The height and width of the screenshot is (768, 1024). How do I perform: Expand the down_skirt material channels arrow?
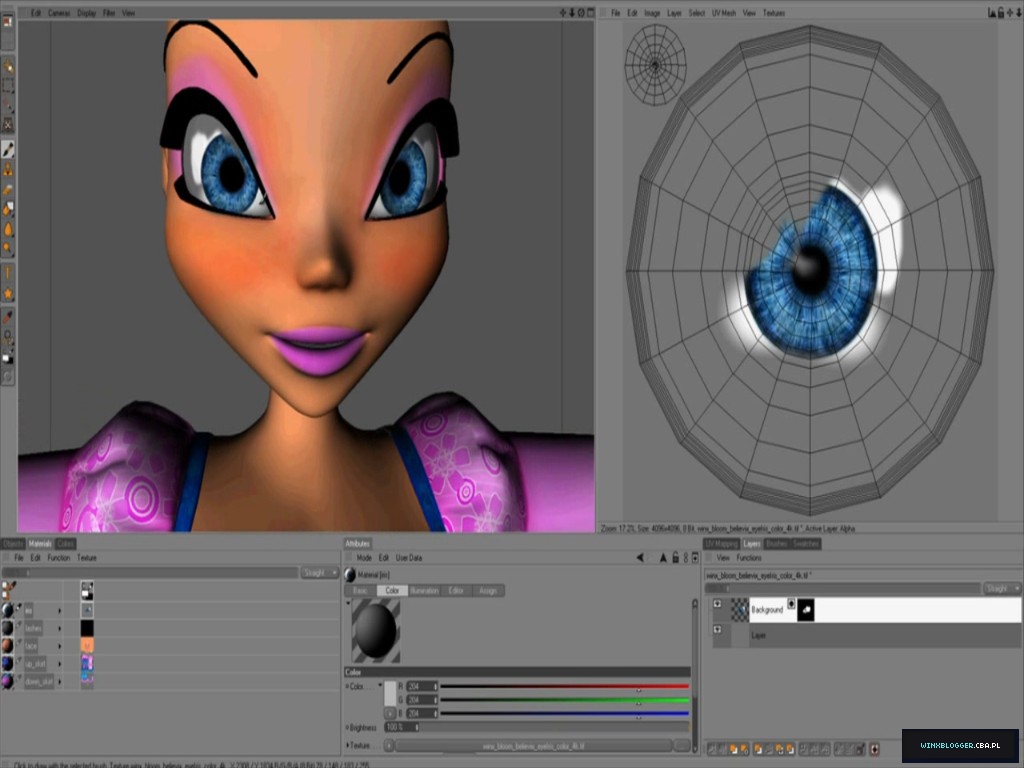point(59,682)
